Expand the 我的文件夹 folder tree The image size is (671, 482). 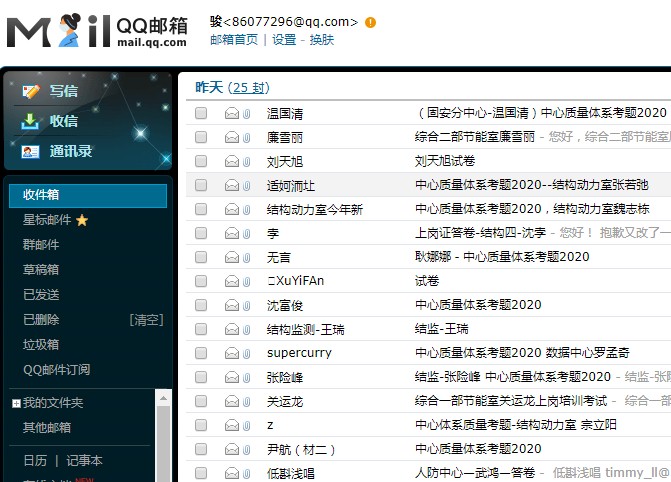[16, 403]
